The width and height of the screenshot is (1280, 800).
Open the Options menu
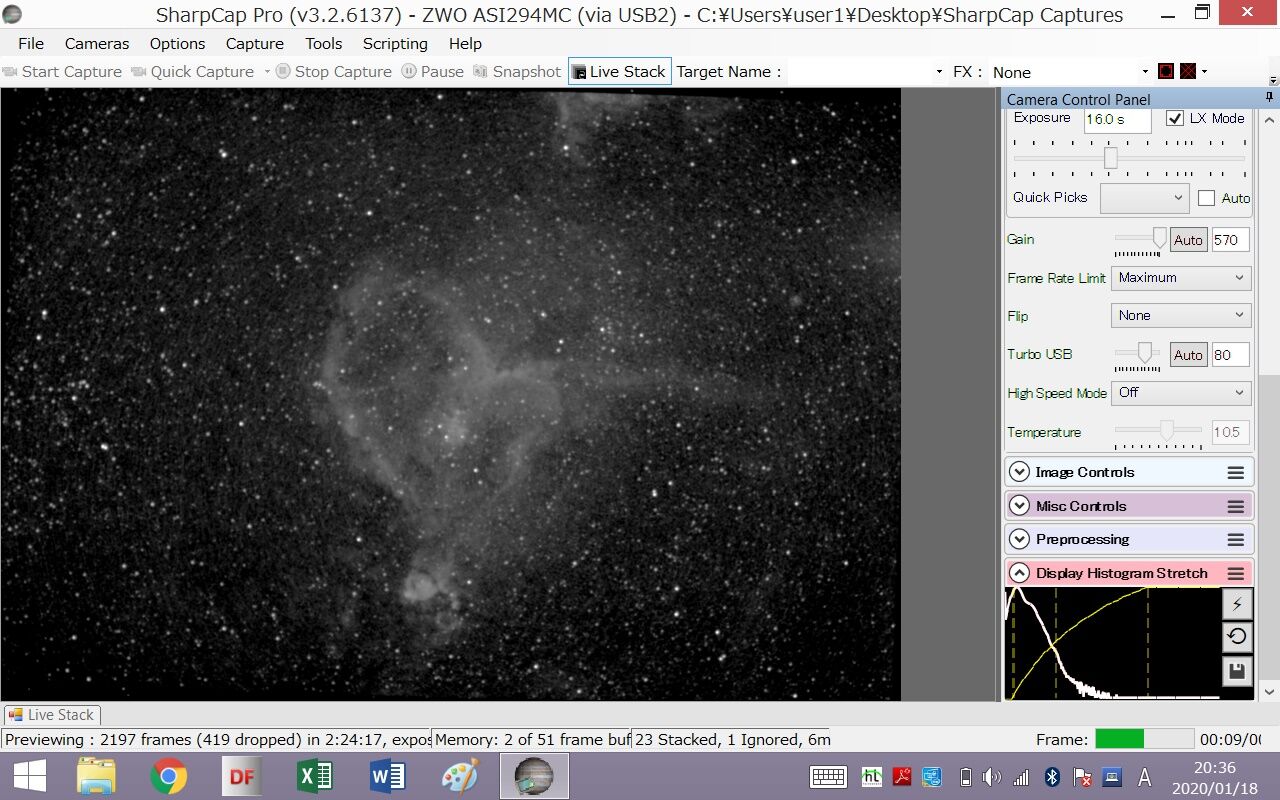(x=177, y=43)
